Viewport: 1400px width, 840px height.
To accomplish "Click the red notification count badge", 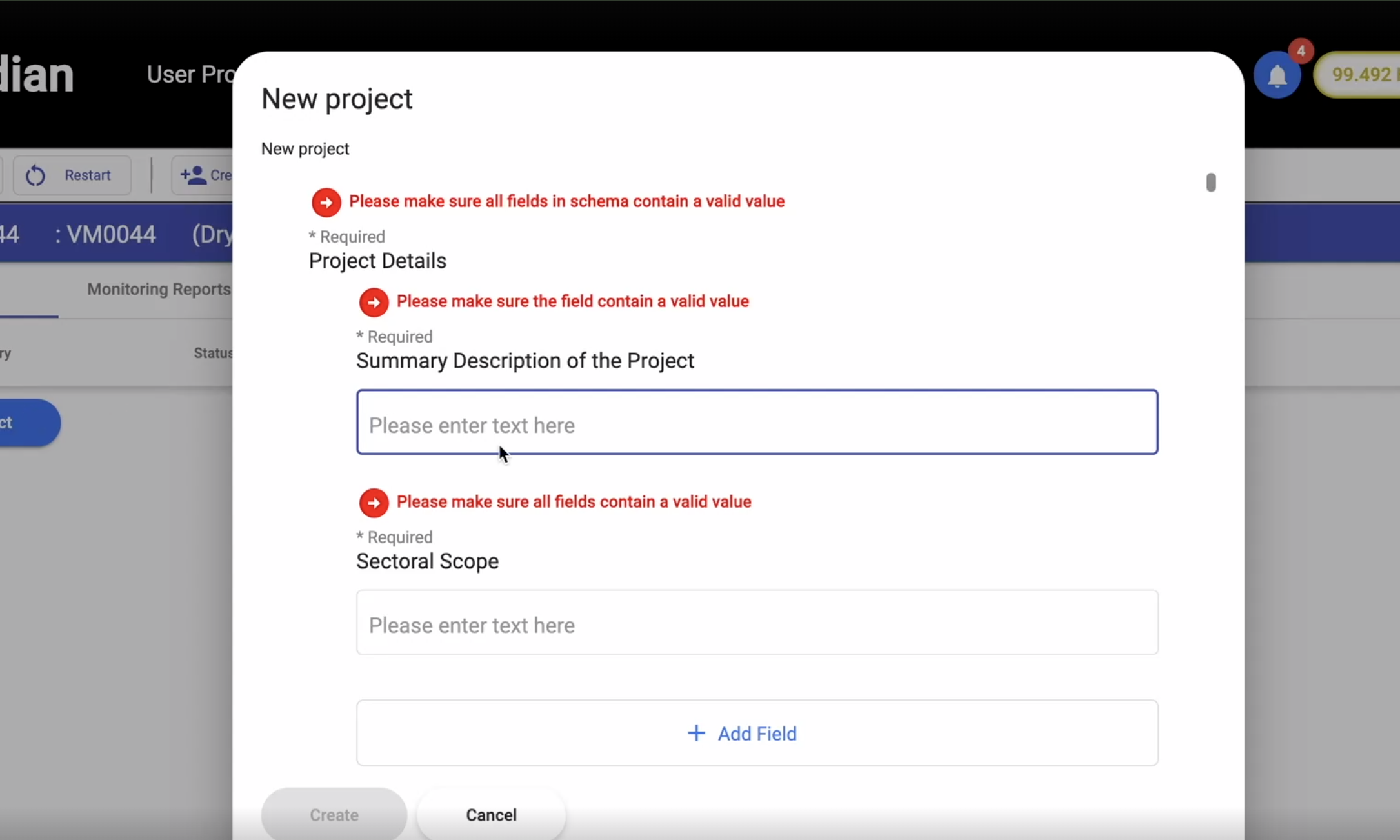I will [x=1301, y=51].
